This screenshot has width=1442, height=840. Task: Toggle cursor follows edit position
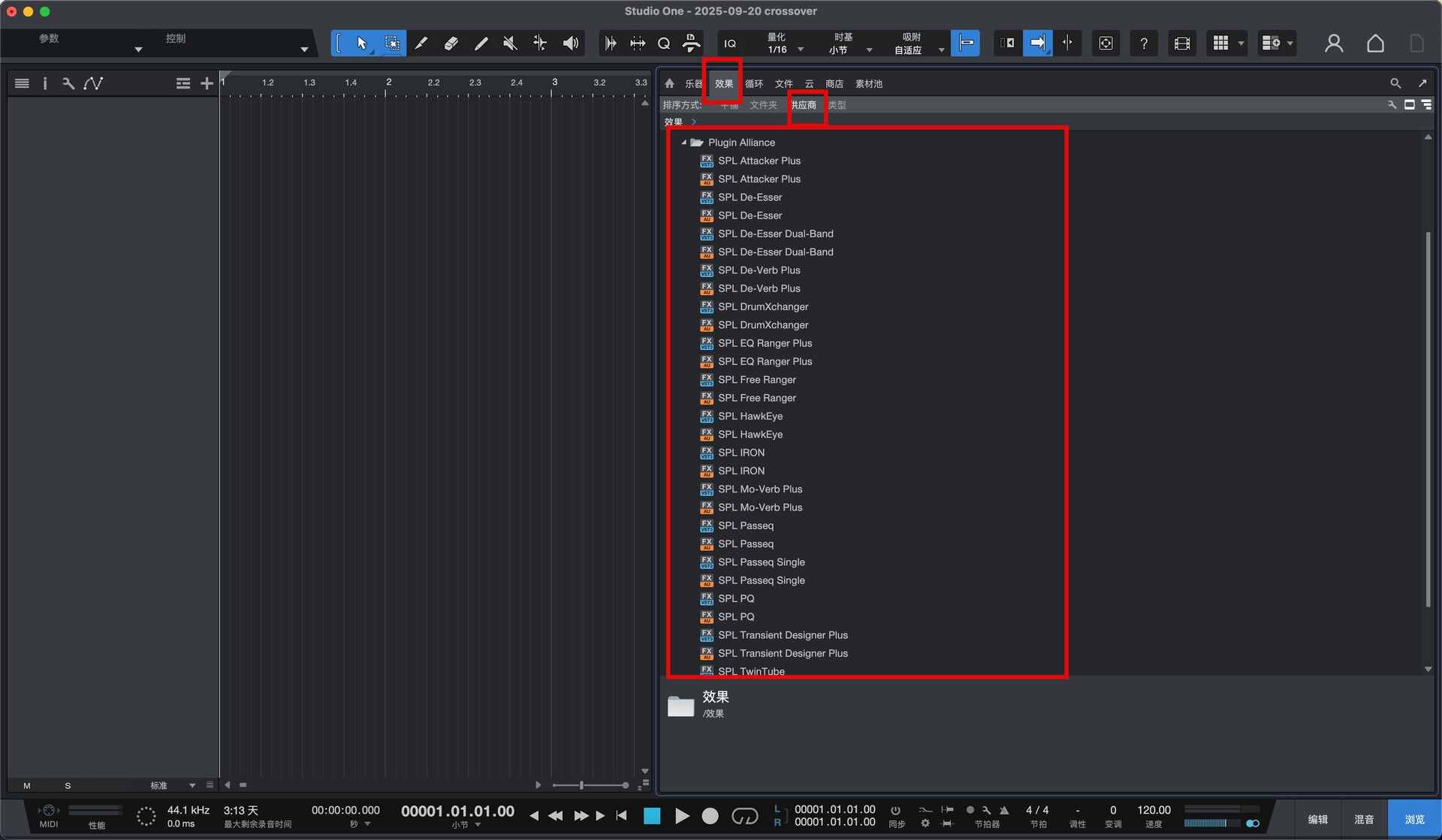pyautogui.click(x=1067, y=44)
